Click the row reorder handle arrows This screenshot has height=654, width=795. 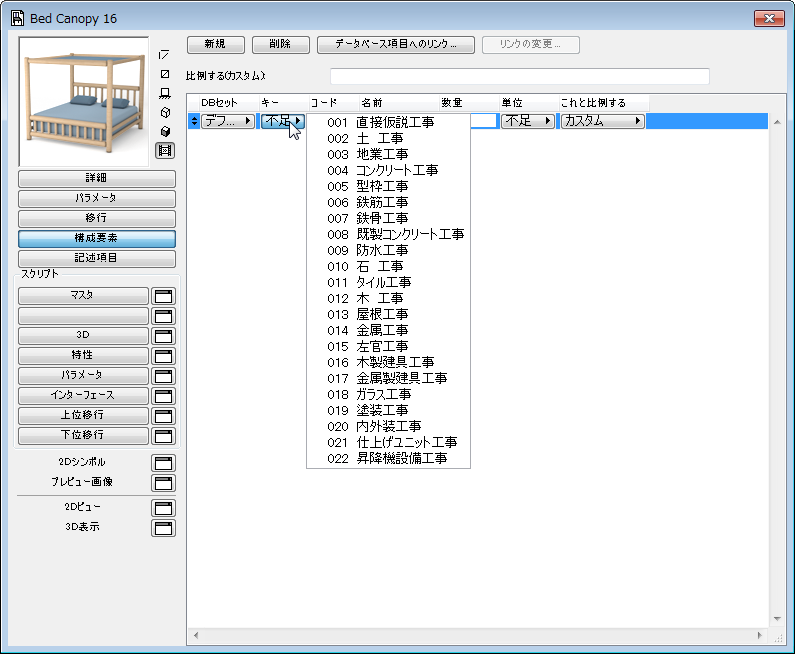[x=194, y=121]
